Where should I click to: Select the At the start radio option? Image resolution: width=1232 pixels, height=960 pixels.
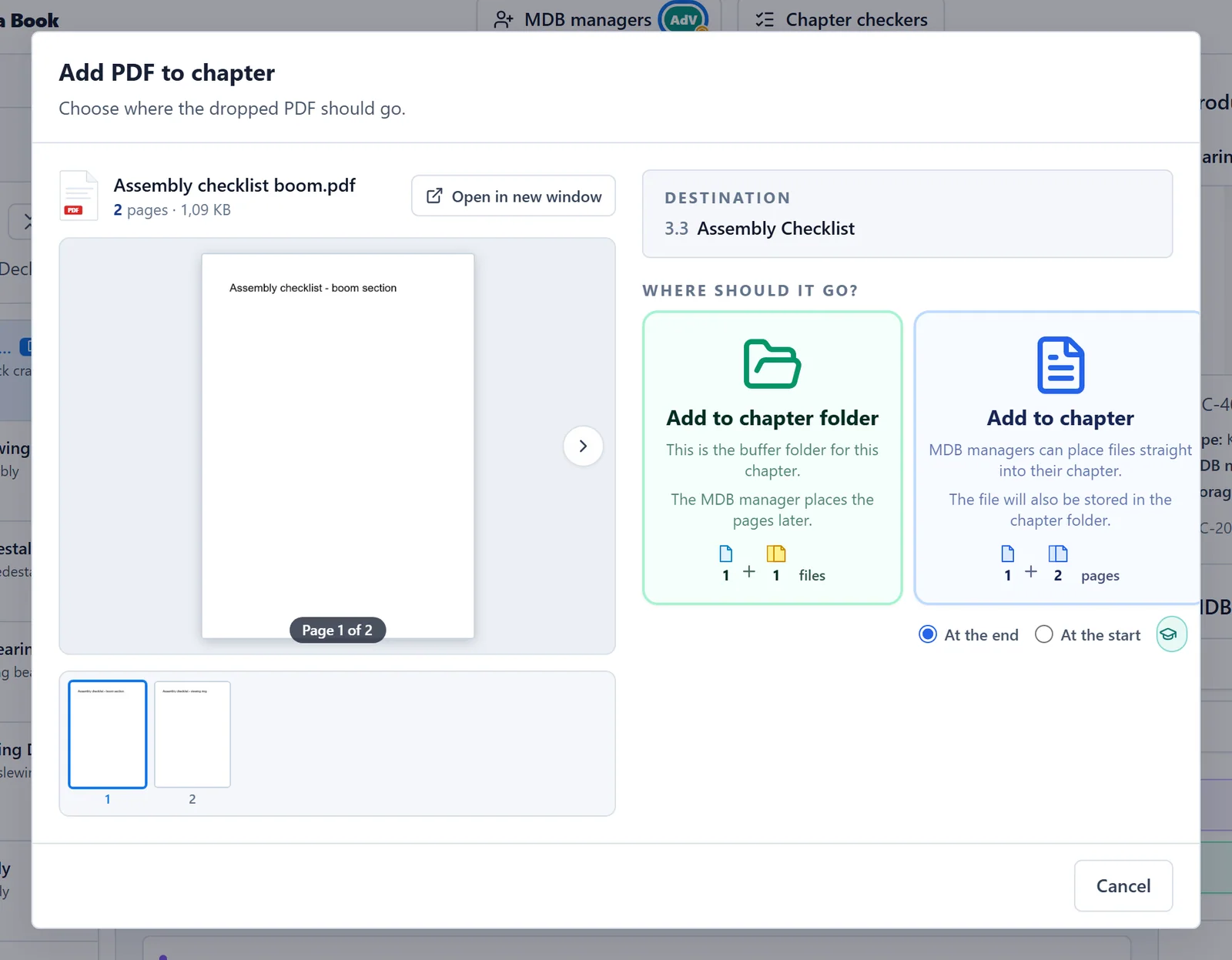[x=1043, y=634]
